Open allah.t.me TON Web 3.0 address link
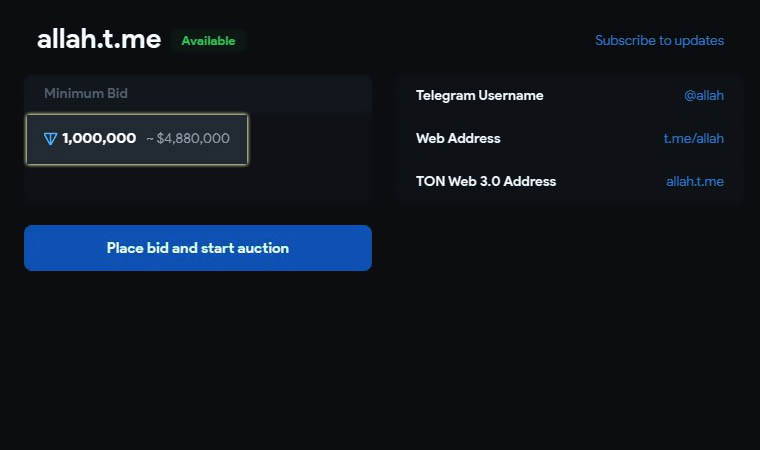 (695, 182)
